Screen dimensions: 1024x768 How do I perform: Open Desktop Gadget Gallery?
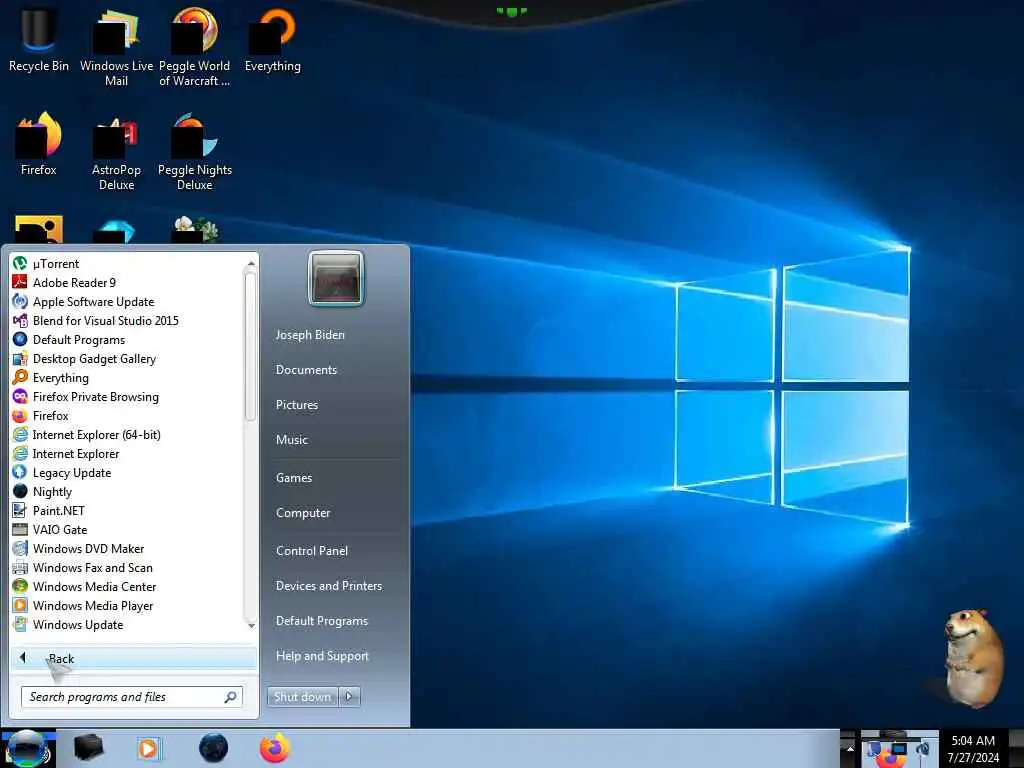click(x=95, y=359)
